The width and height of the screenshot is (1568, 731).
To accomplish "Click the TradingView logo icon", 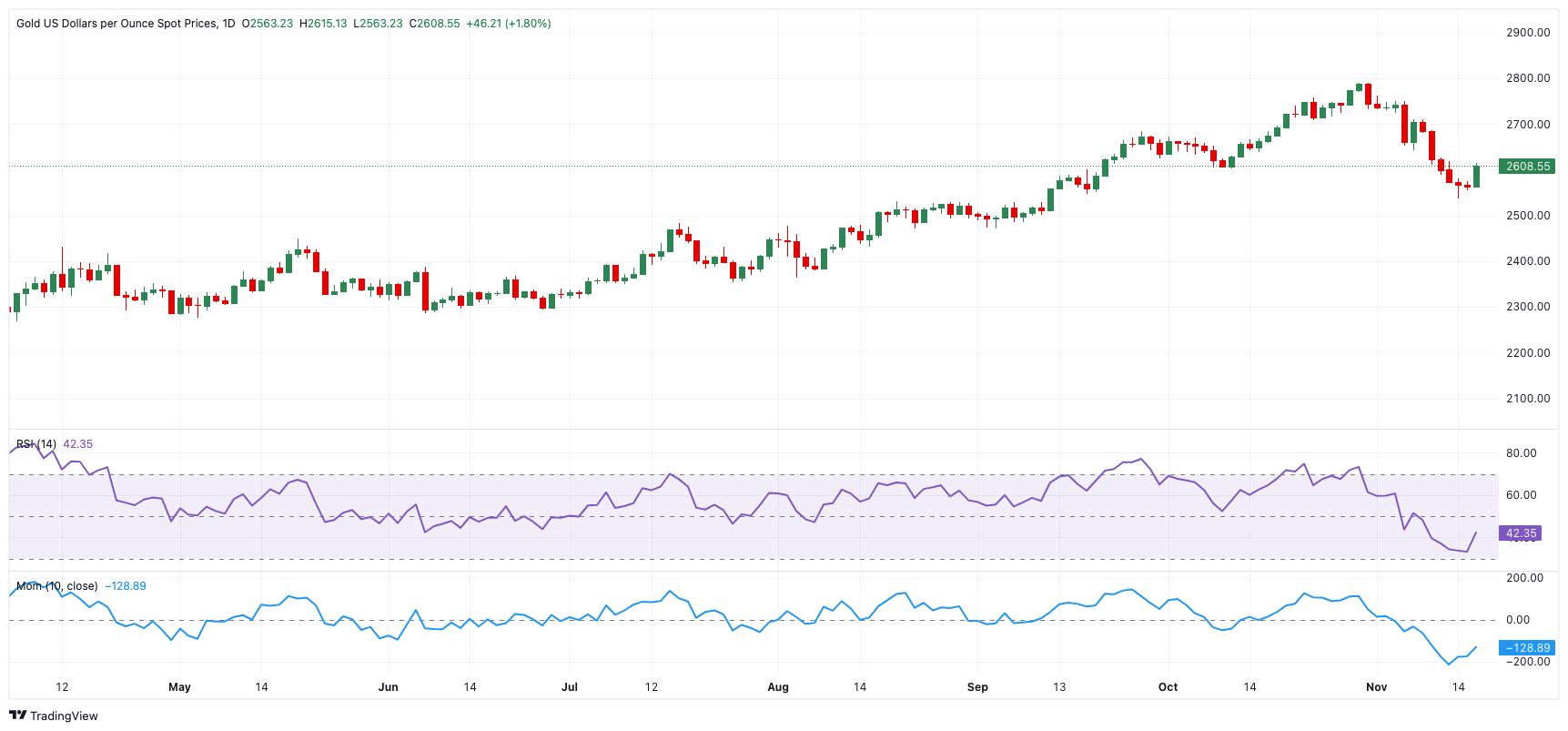I will pos(17,716).
